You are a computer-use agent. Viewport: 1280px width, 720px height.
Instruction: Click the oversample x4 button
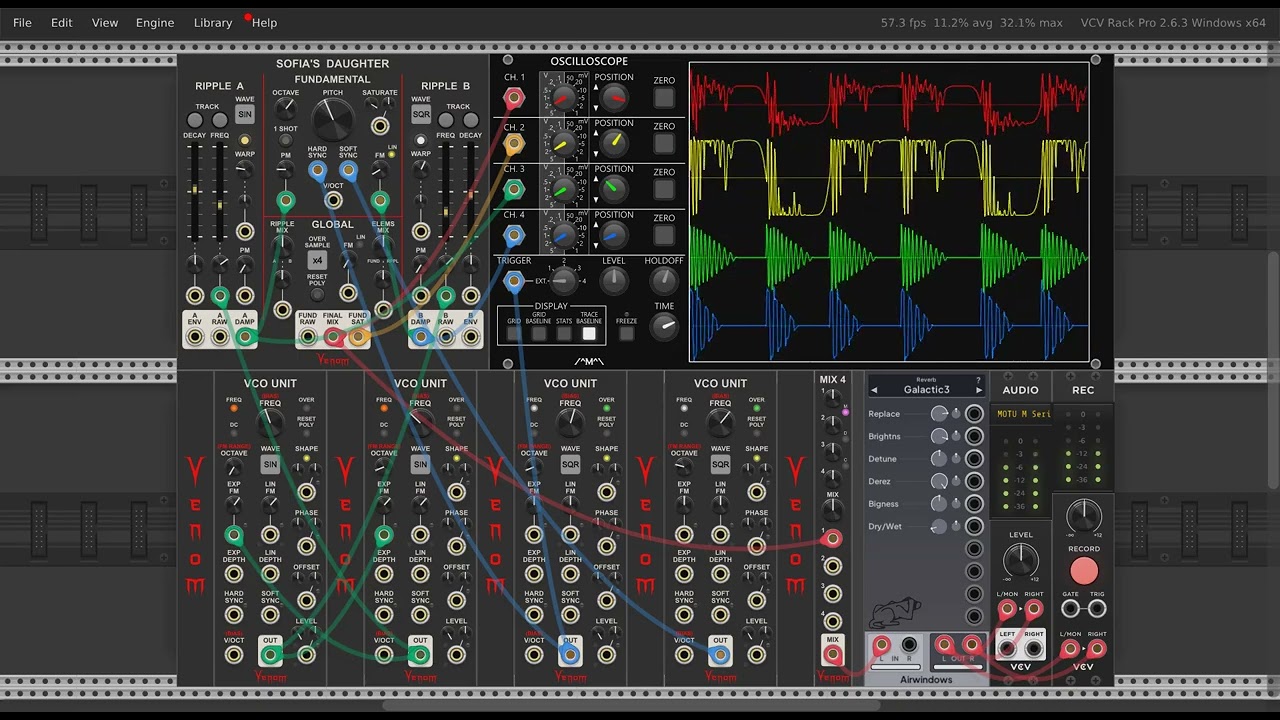pos(317,260)
